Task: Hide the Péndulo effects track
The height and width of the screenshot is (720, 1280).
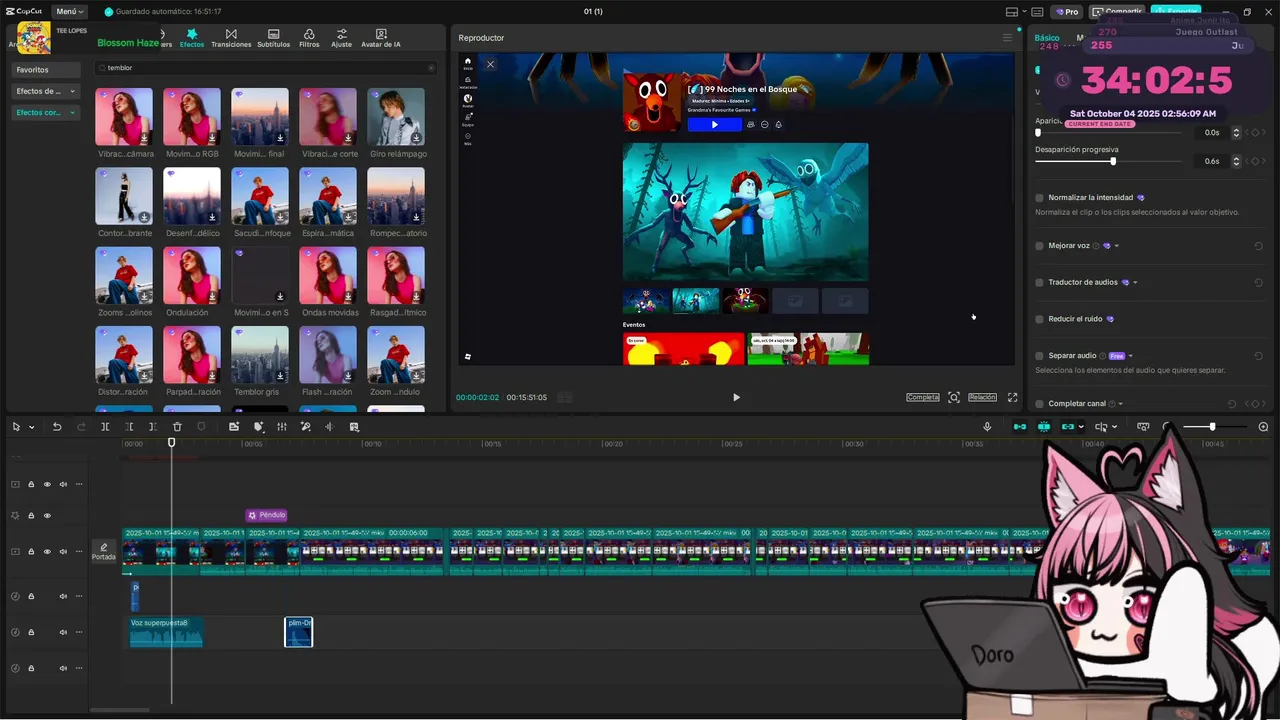Action: [47, 516]
